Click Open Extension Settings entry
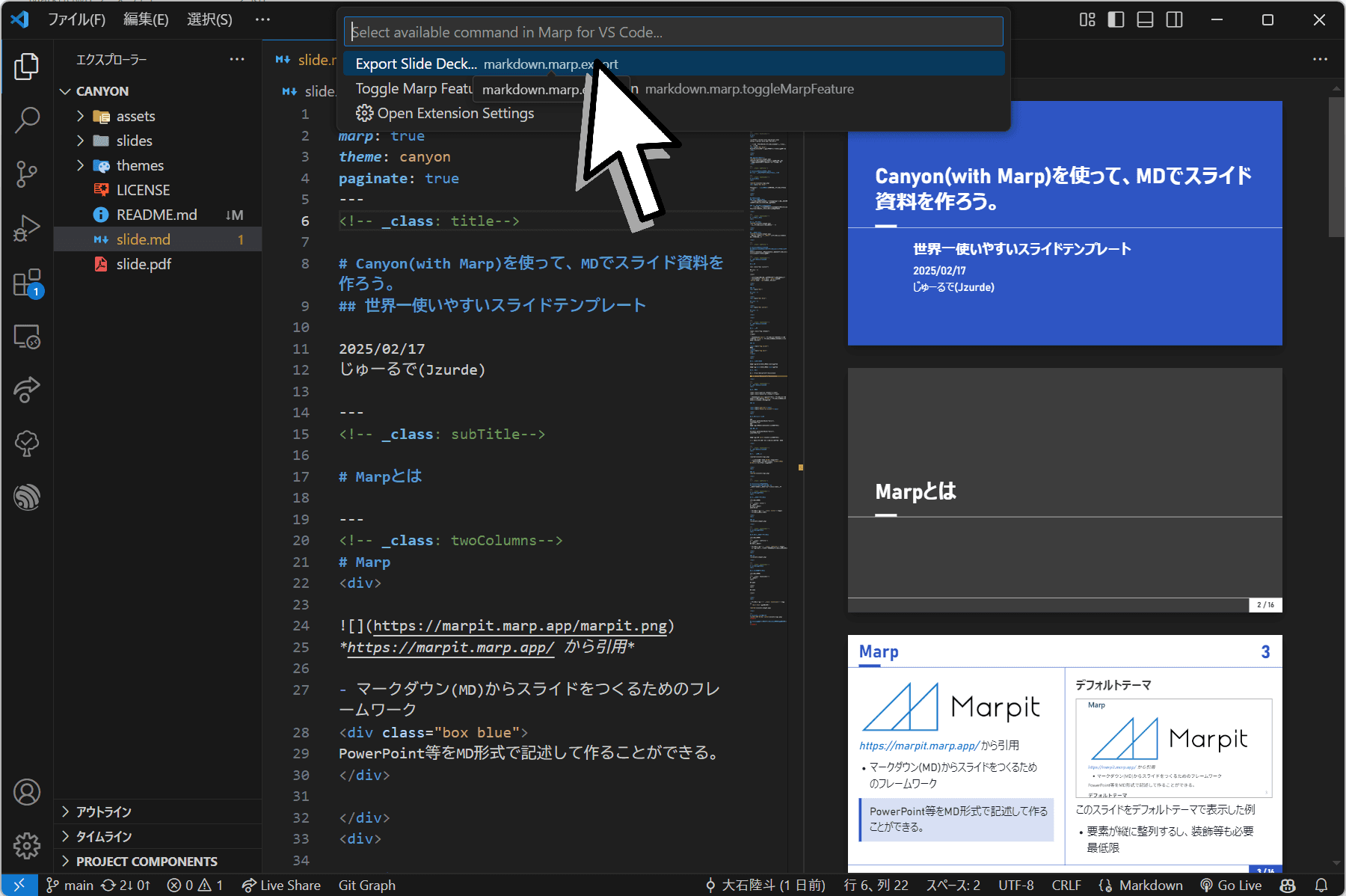 tap(455, 113)
